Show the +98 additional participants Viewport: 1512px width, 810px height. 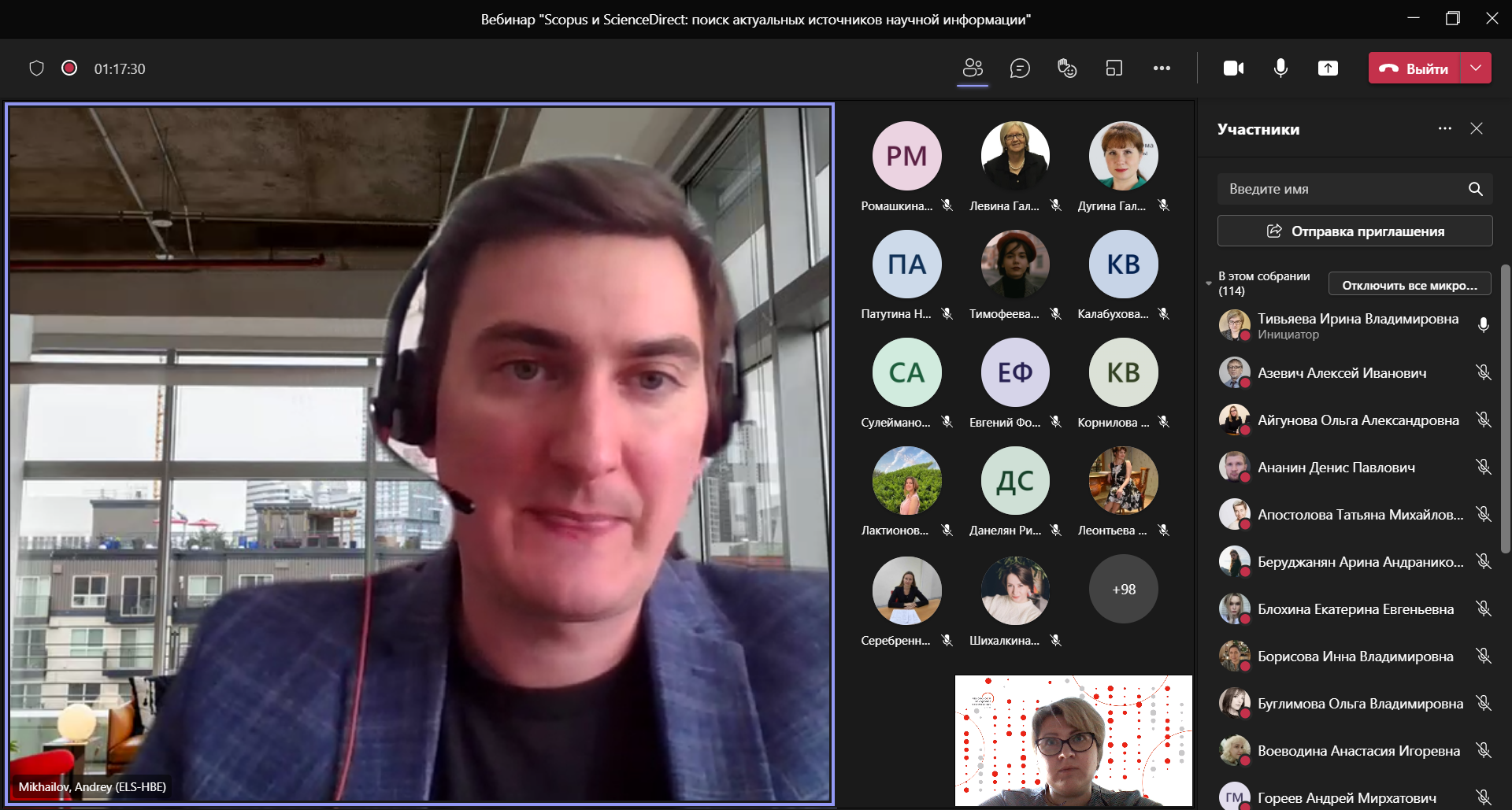tap(1123, 589)
